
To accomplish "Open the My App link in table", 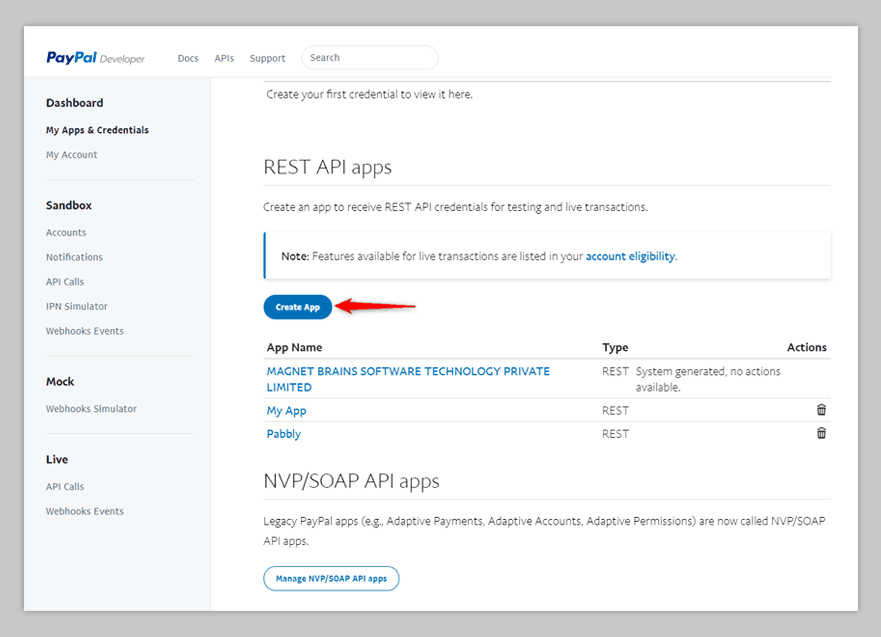I will coord(286,410).
